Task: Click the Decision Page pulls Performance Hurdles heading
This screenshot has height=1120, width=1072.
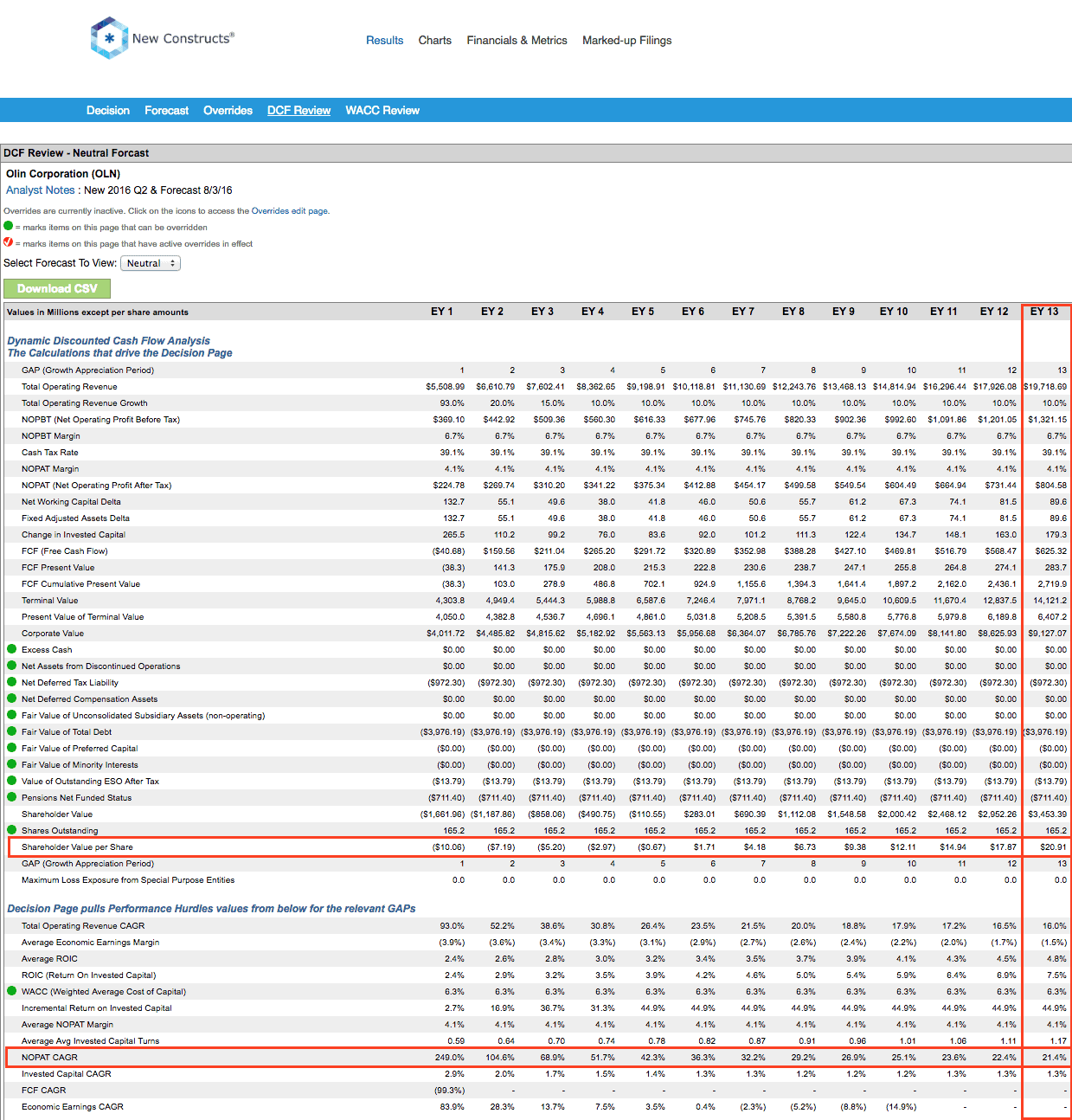Action: click(211, 909)
